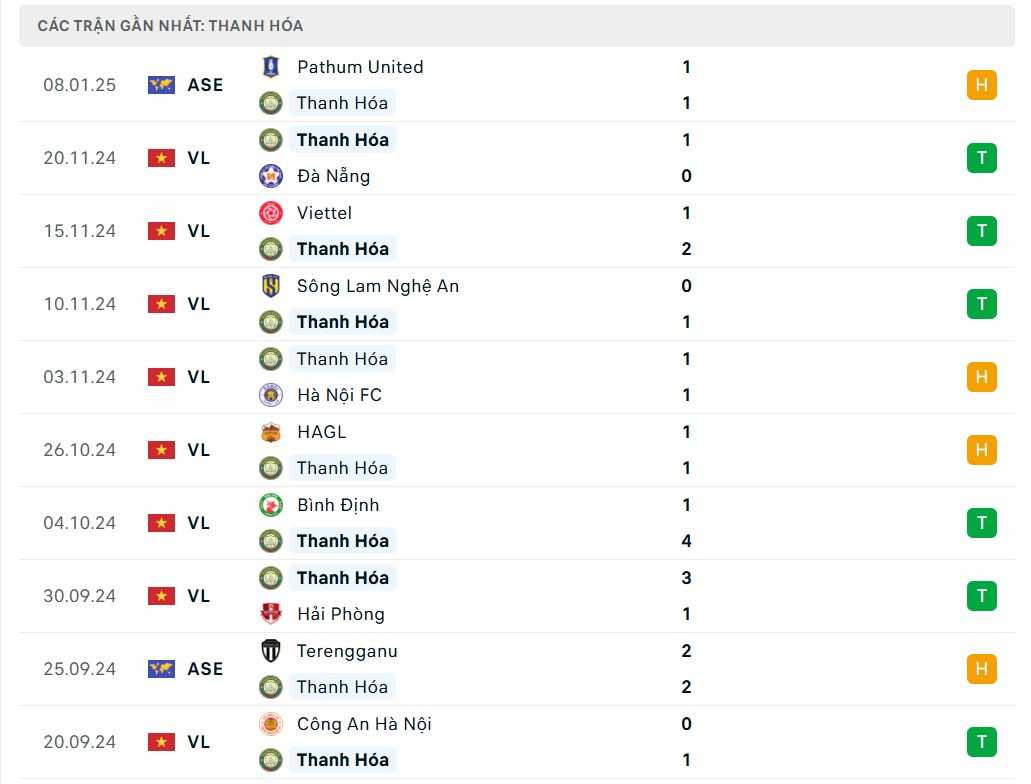This screenshot has height=784, width=1031.
Task: Click the H result badge on Terengganu row
Action: click(981, 669)
